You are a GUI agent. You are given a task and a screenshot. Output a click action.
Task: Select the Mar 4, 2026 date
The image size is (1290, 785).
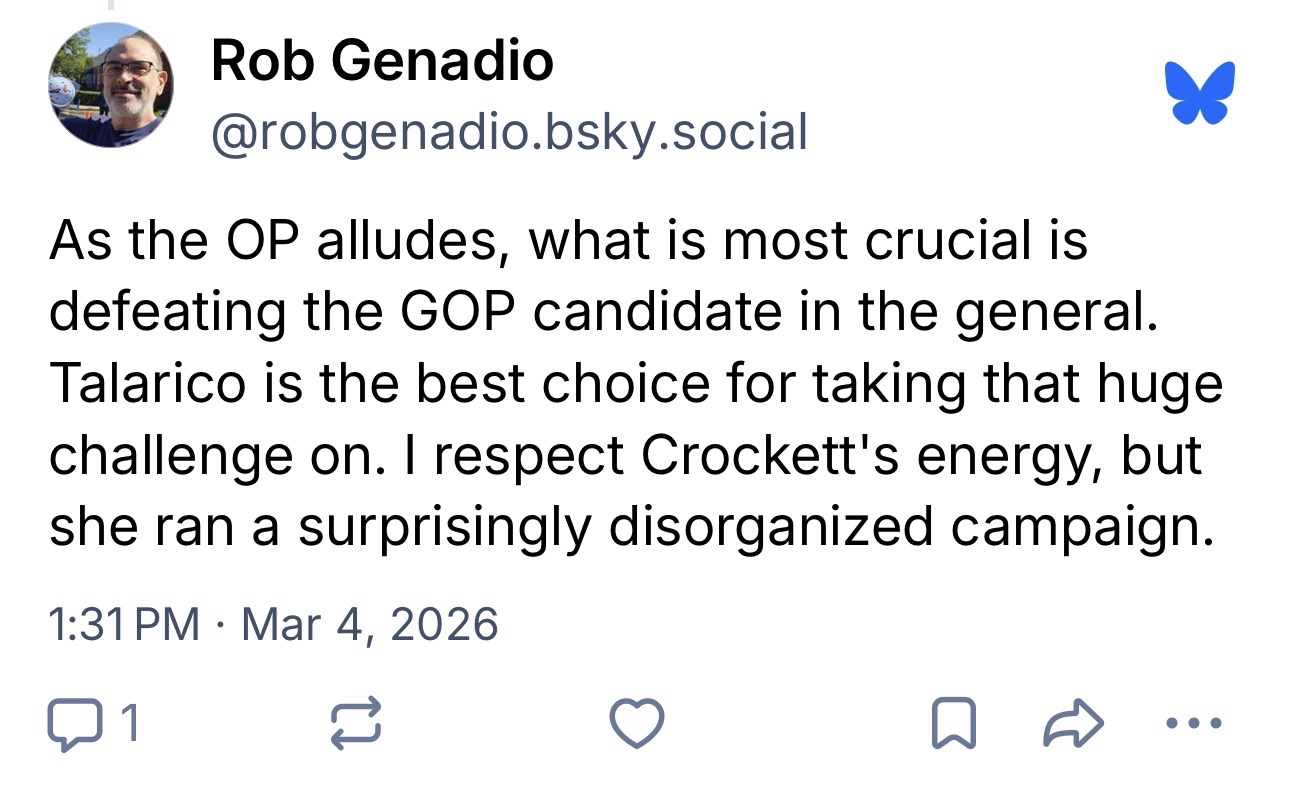[370, 625]
